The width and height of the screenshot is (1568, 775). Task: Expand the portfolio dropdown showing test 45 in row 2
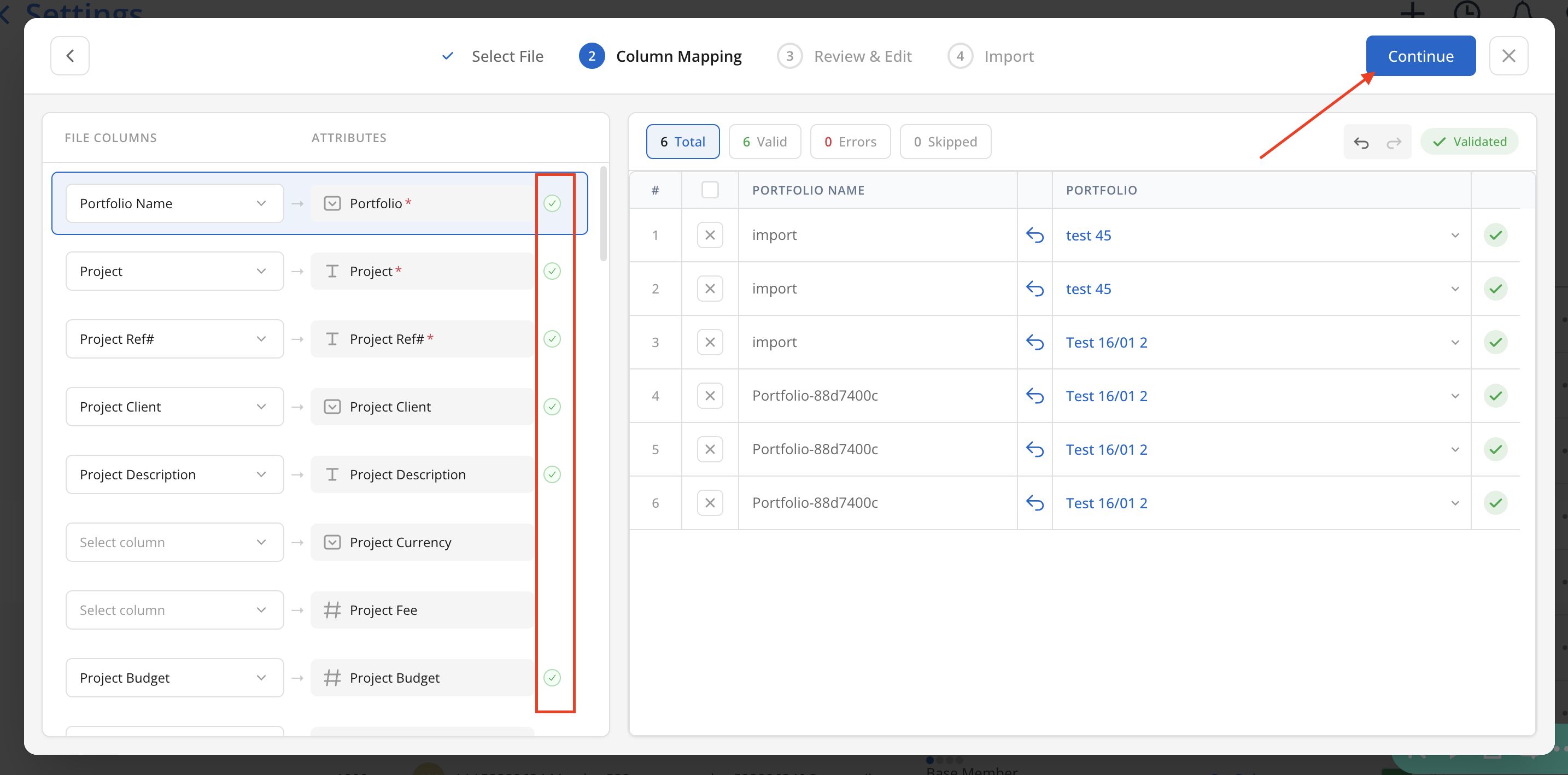click(x=1455, y=289)
